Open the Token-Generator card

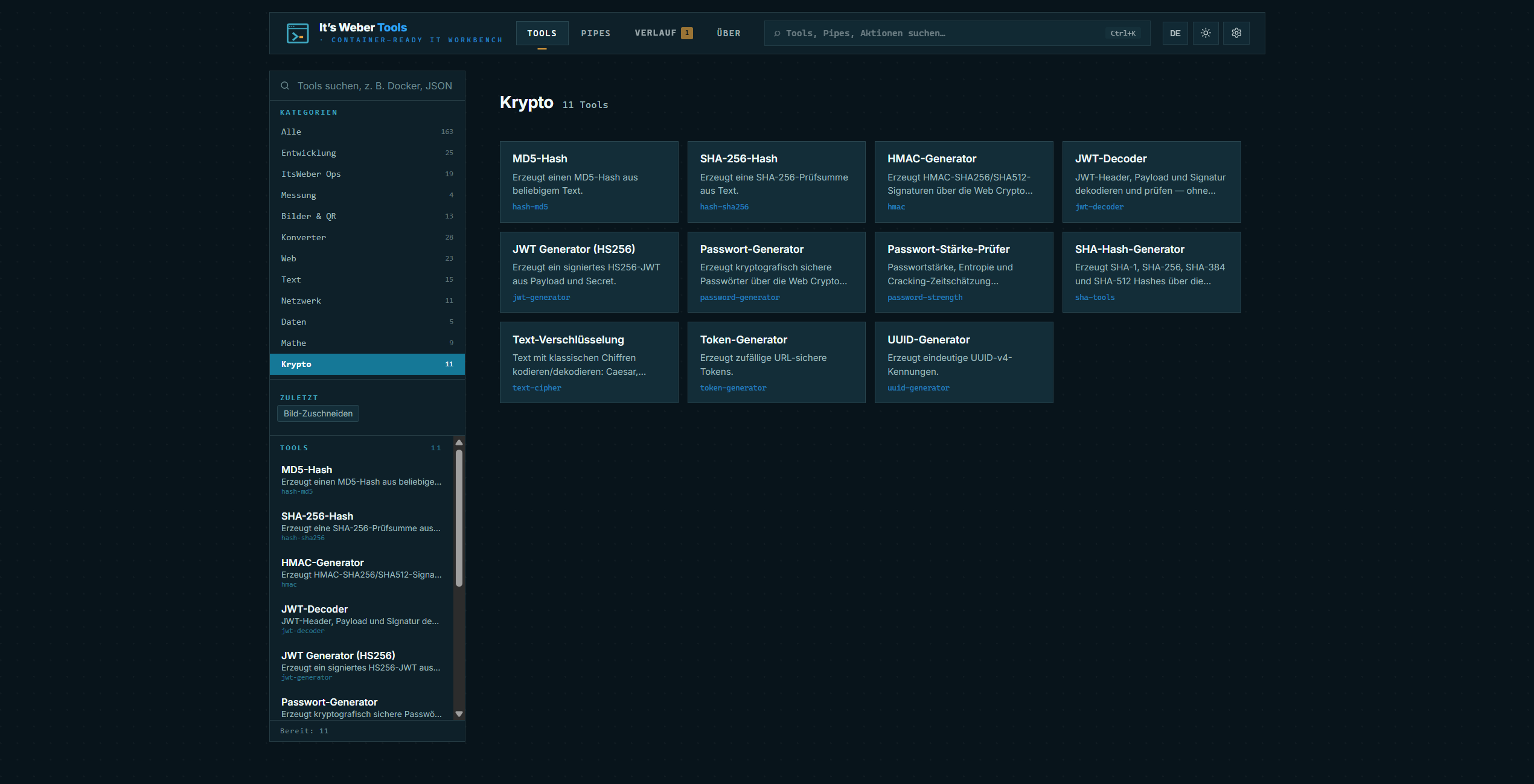(776, 362)
